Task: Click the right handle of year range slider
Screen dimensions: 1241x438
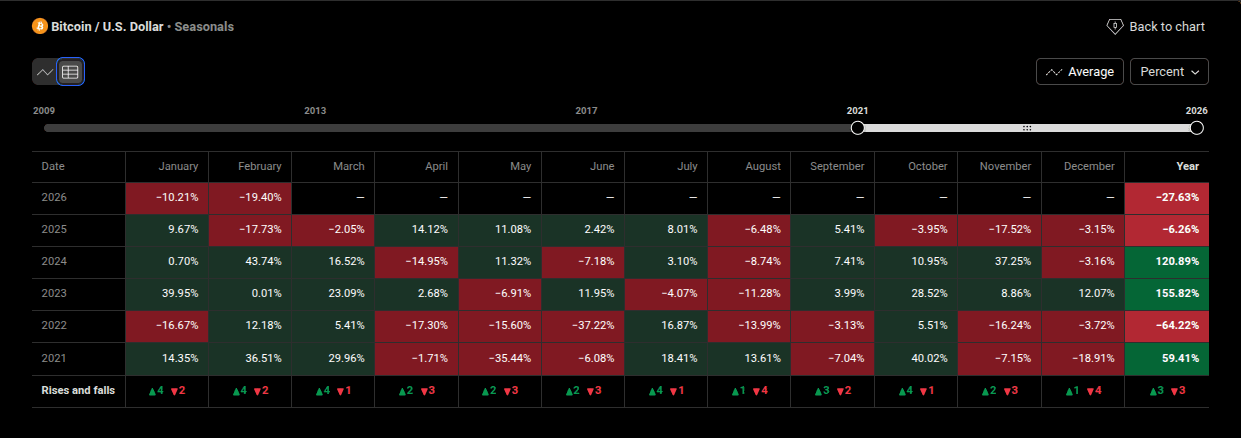Action: coord(1197,128)
